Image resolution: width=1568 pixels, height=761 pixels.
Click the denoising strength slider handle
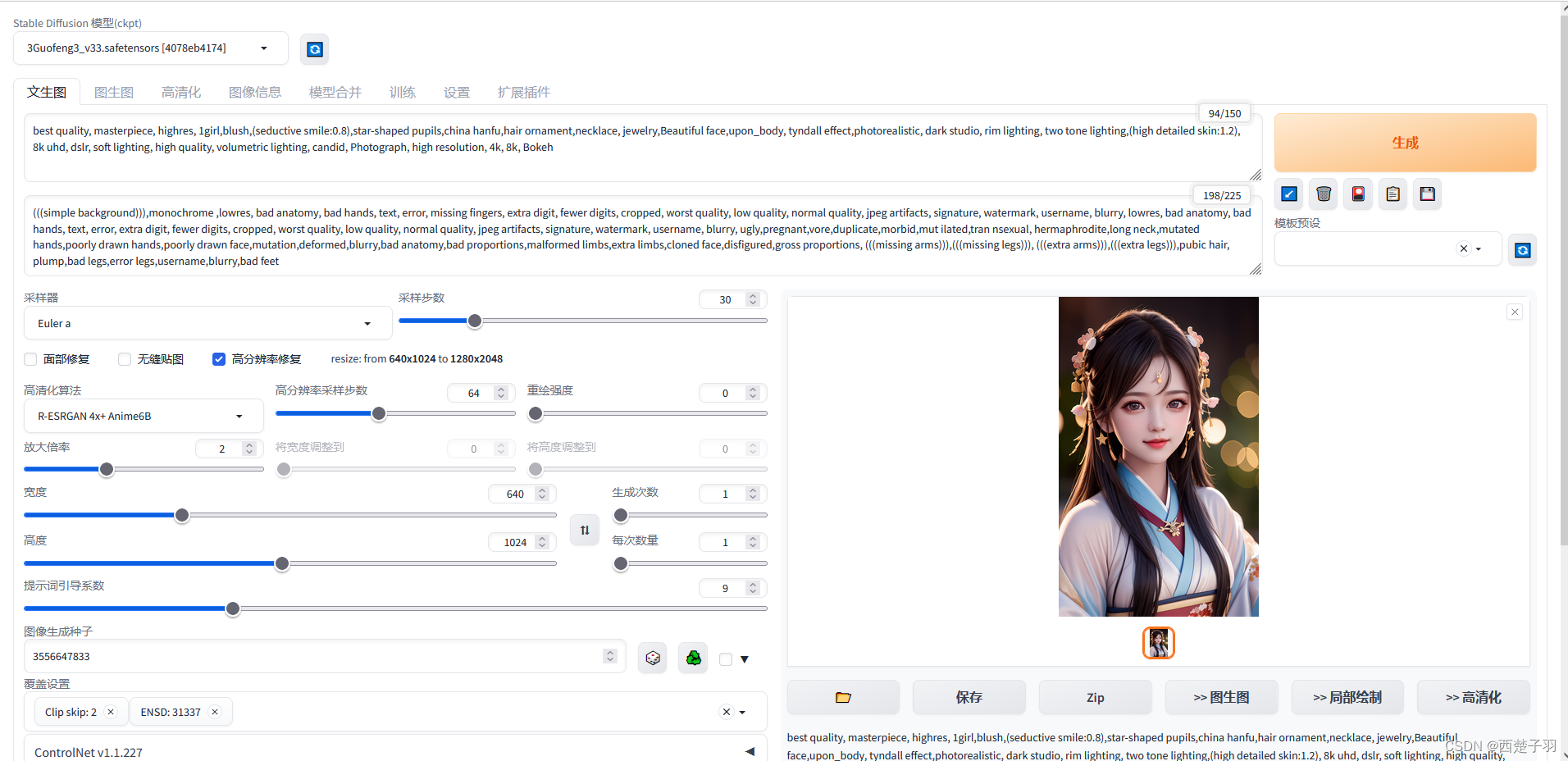click(x=536, y=413)
